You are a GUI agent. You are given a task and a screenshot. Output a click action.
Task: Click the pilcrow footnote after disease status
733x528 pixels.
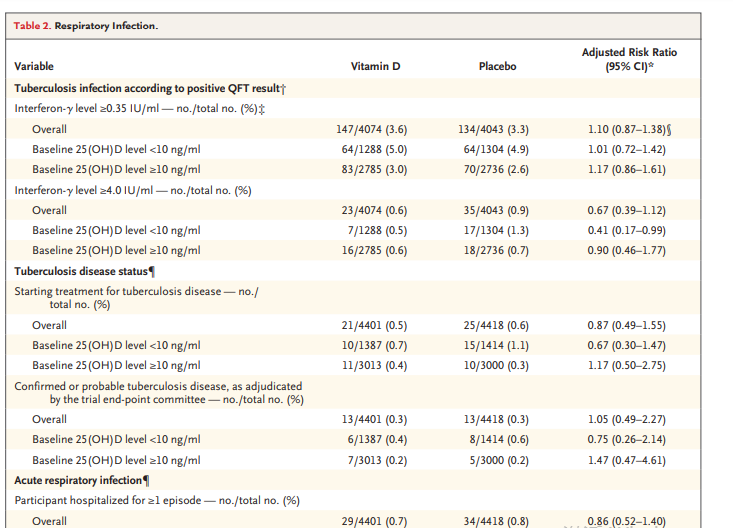151,271
